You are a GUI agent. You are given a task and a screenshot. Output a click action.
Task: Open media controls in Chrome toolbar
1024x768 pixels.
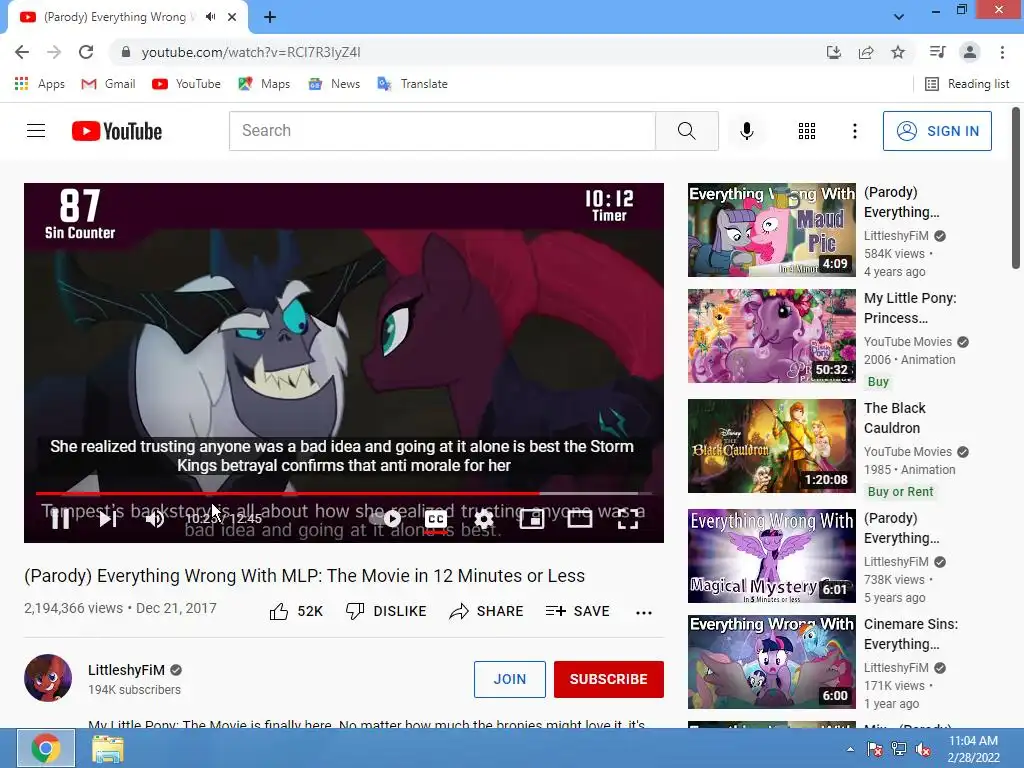tap(937, 52)
